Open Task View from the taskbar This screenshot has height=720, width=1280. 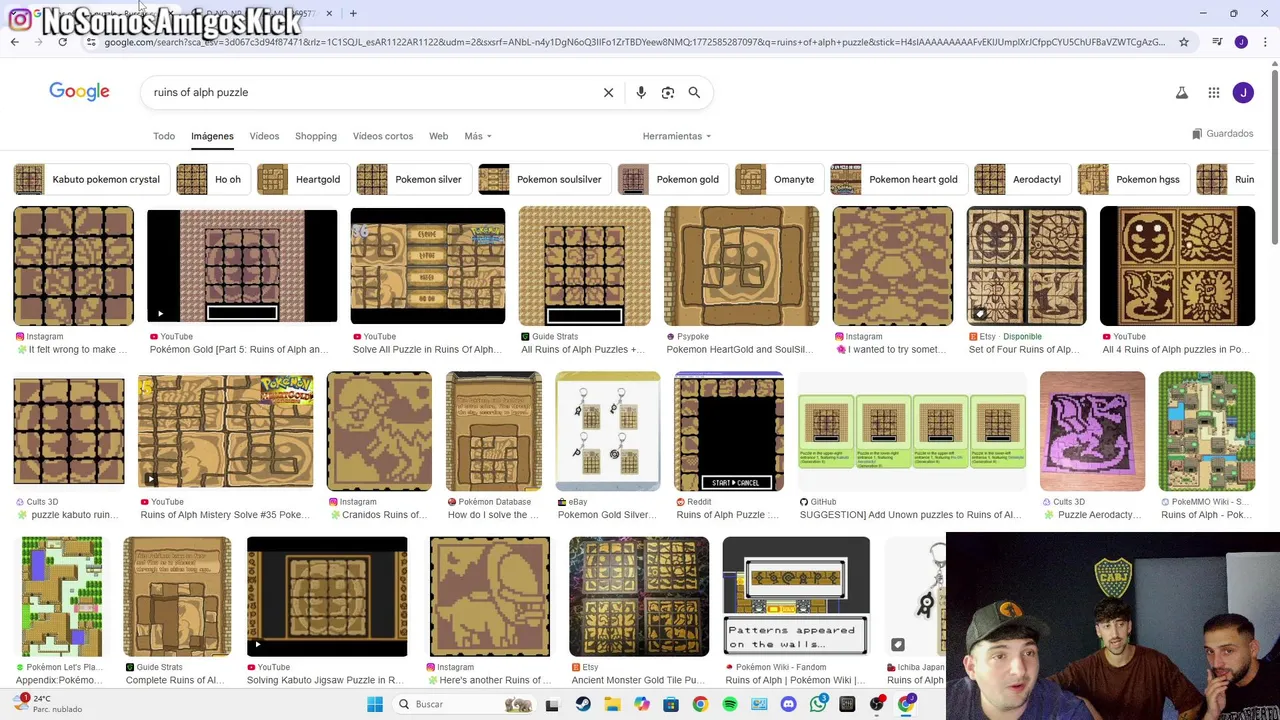[551, 704]
